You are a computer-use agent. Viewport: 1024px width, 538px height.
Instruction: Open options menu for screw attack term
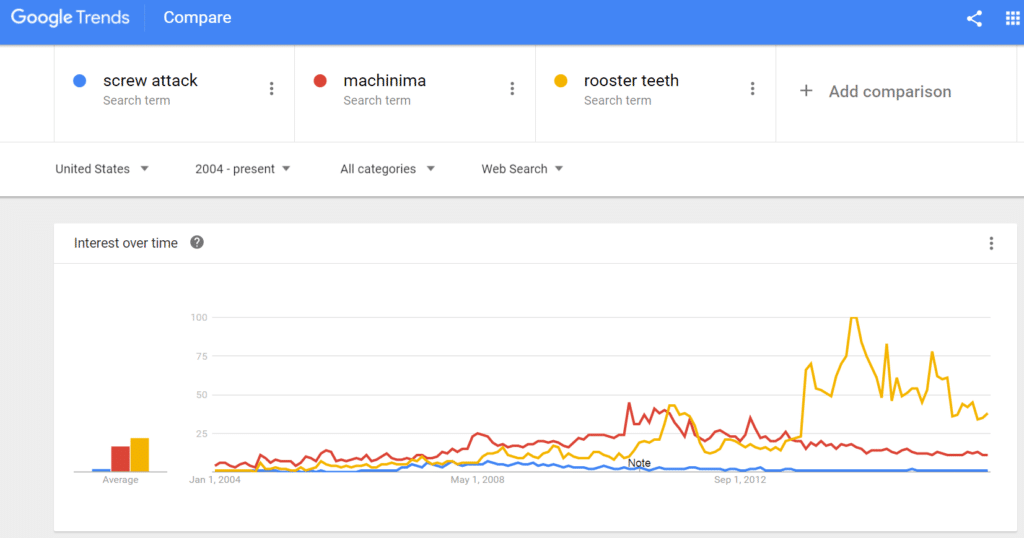[272, 89]
